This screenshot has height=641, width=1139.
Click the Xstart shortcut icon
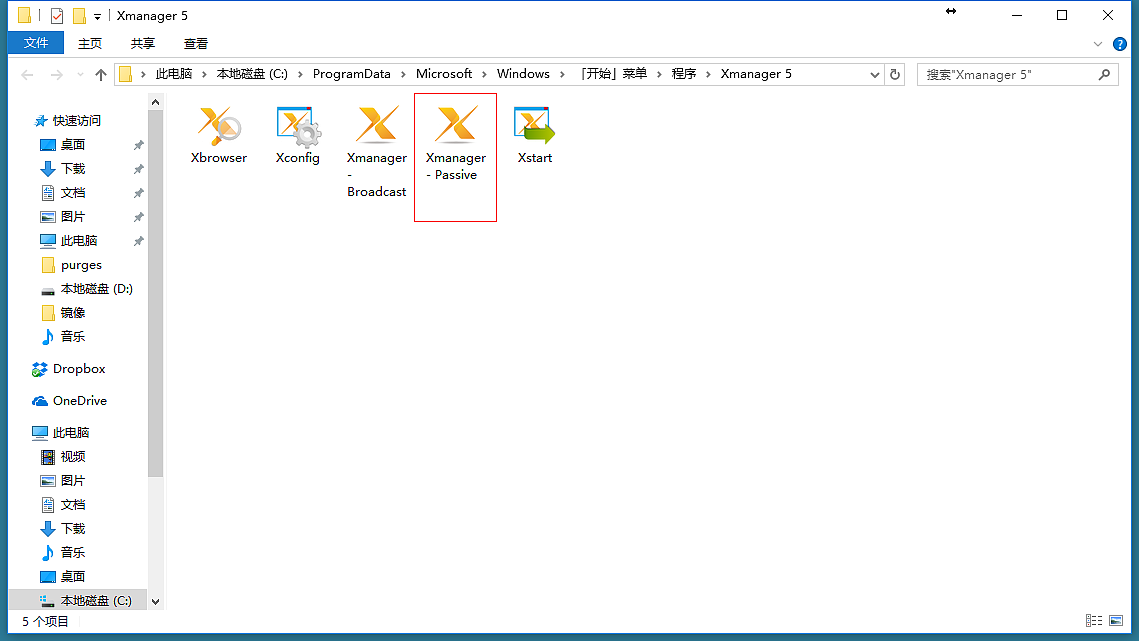pos(534,127)
